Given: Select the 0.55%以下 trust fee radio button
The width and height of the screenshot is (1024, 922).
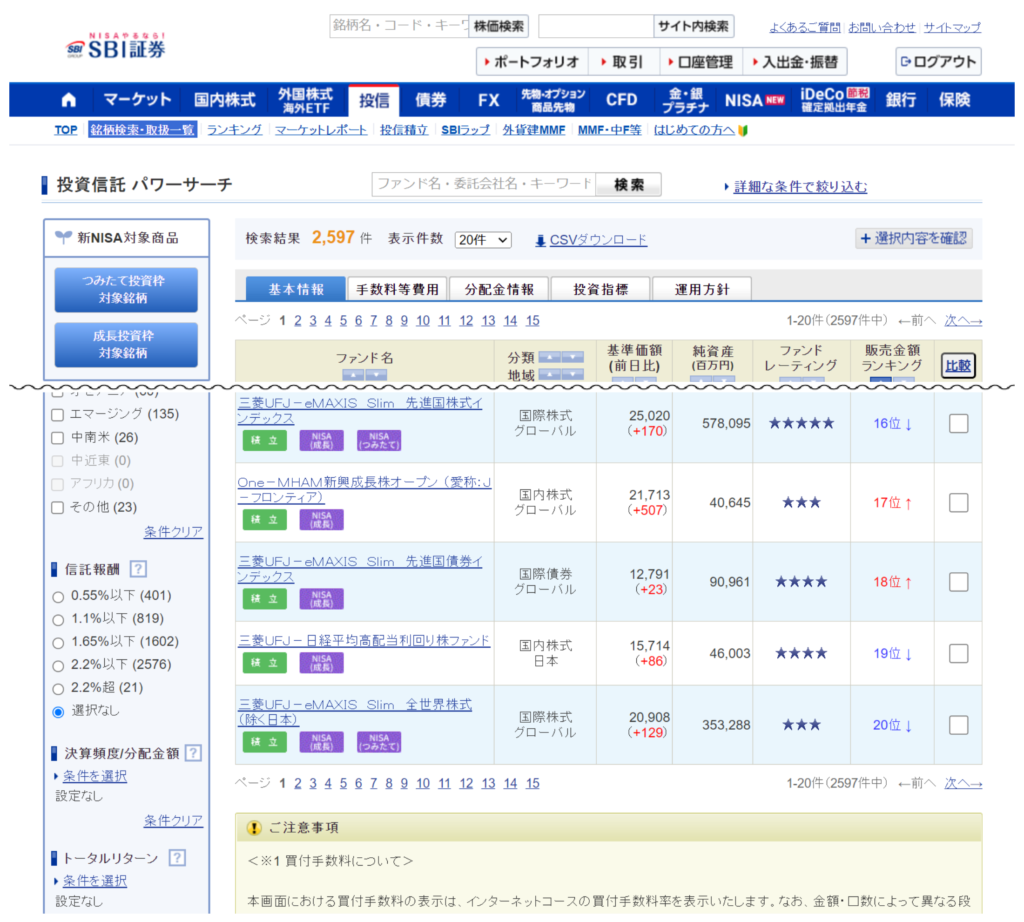Looking at the screenshot, I should pos(58,596).
